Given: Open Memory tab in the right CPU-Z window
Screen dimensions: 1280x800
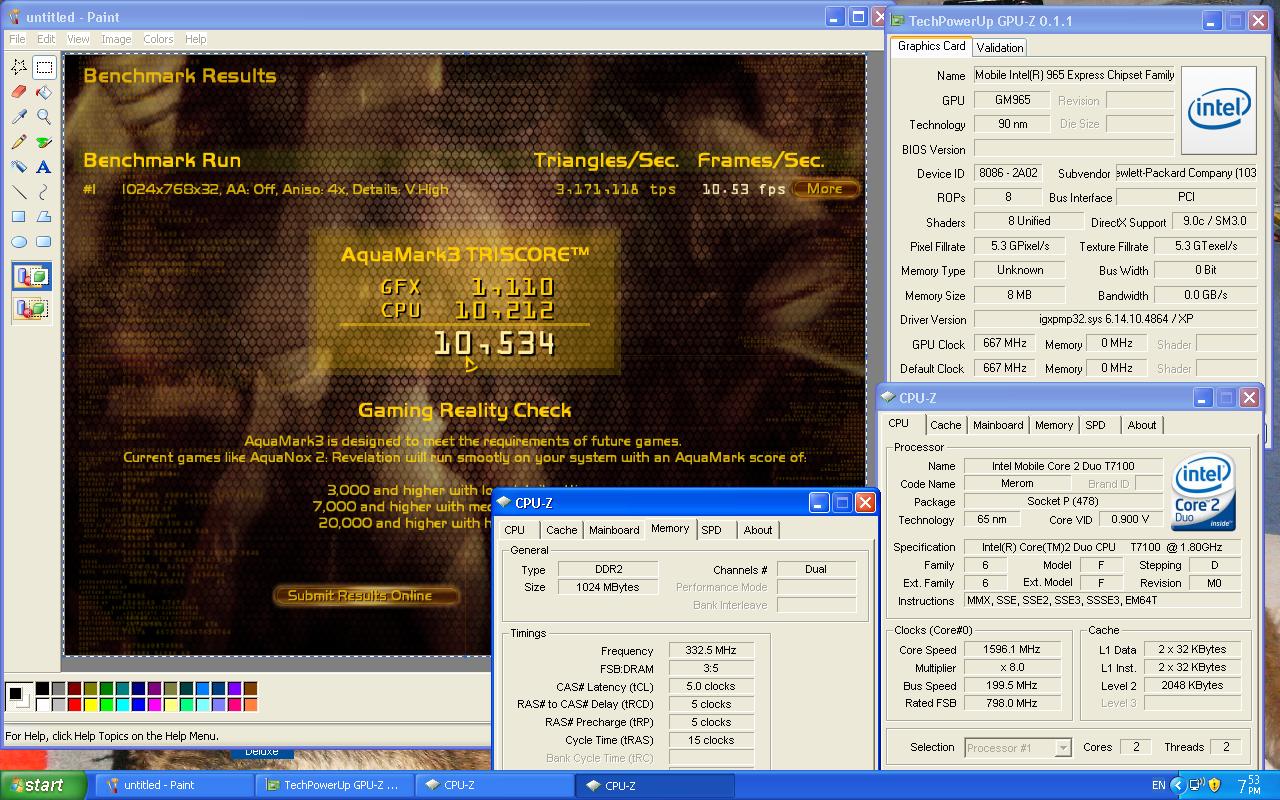Looking at the screenshot, I should (x=1054, y=425).
